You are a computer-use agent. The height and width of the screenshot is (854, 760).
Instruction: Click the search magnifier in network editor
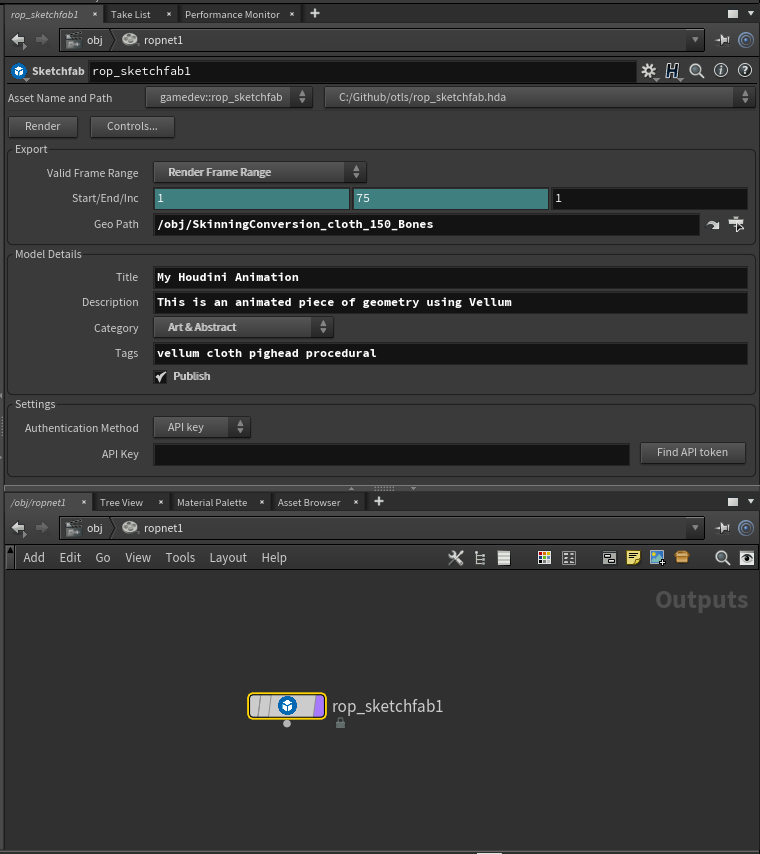(722, 558)
